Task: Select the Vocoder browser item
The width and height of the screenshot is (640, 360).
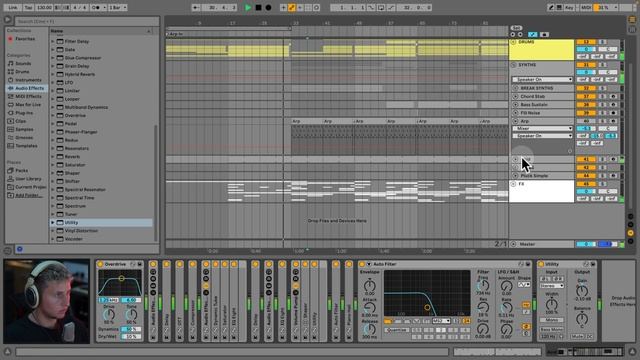Action: pos(73,239)
